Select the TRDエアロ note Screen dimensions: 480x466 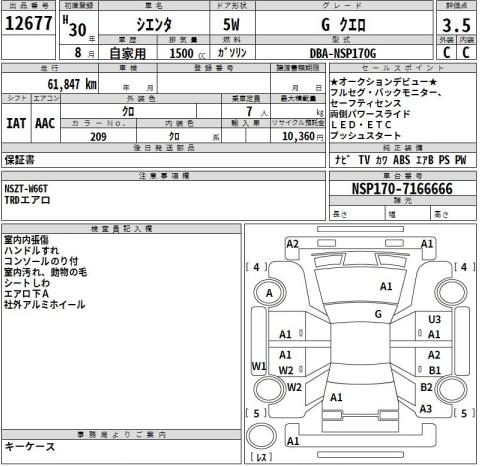pyautogui.click(x=27, y=200)
